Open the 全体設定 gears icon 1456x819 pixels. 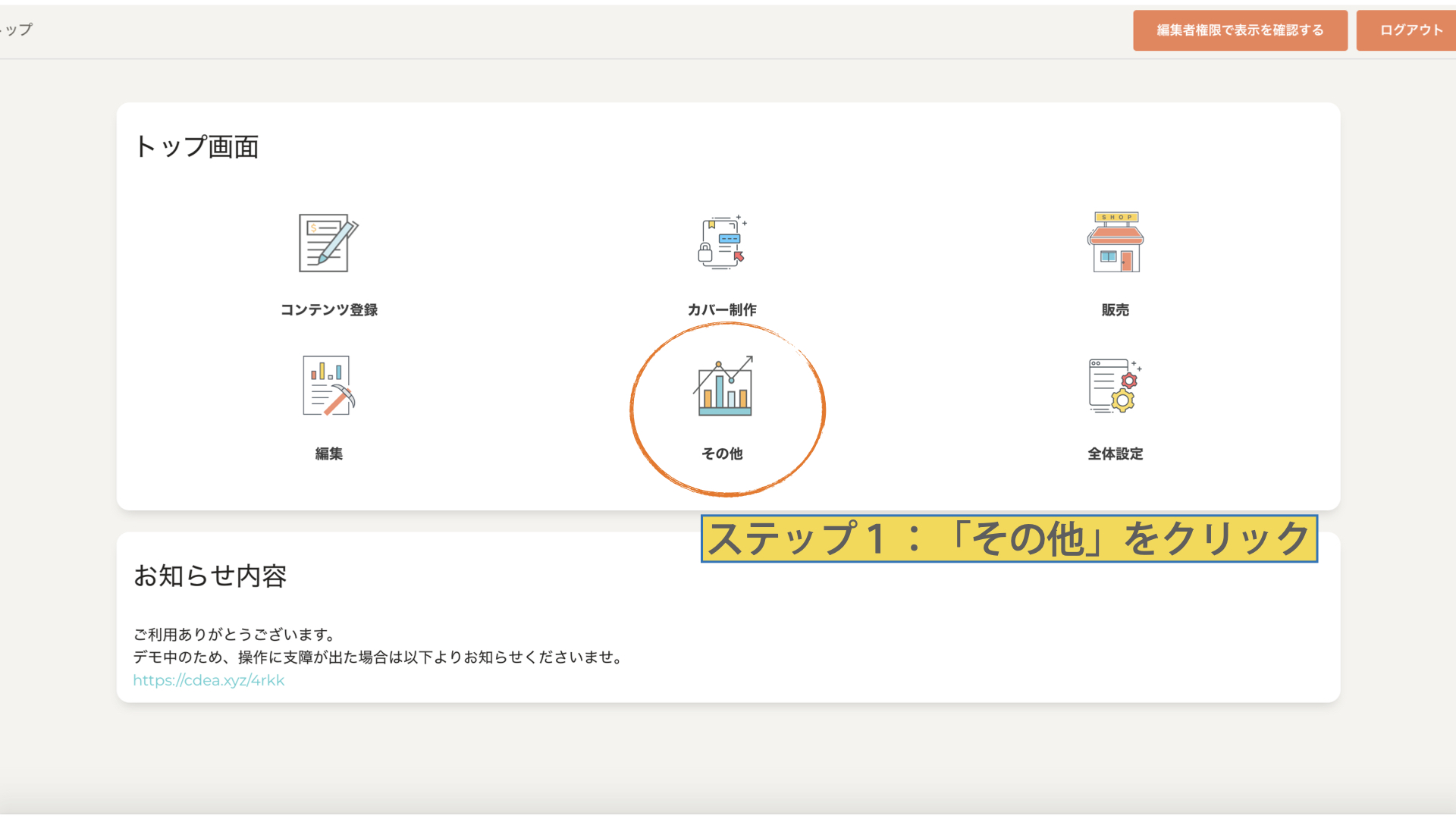tap(1115, 385)
